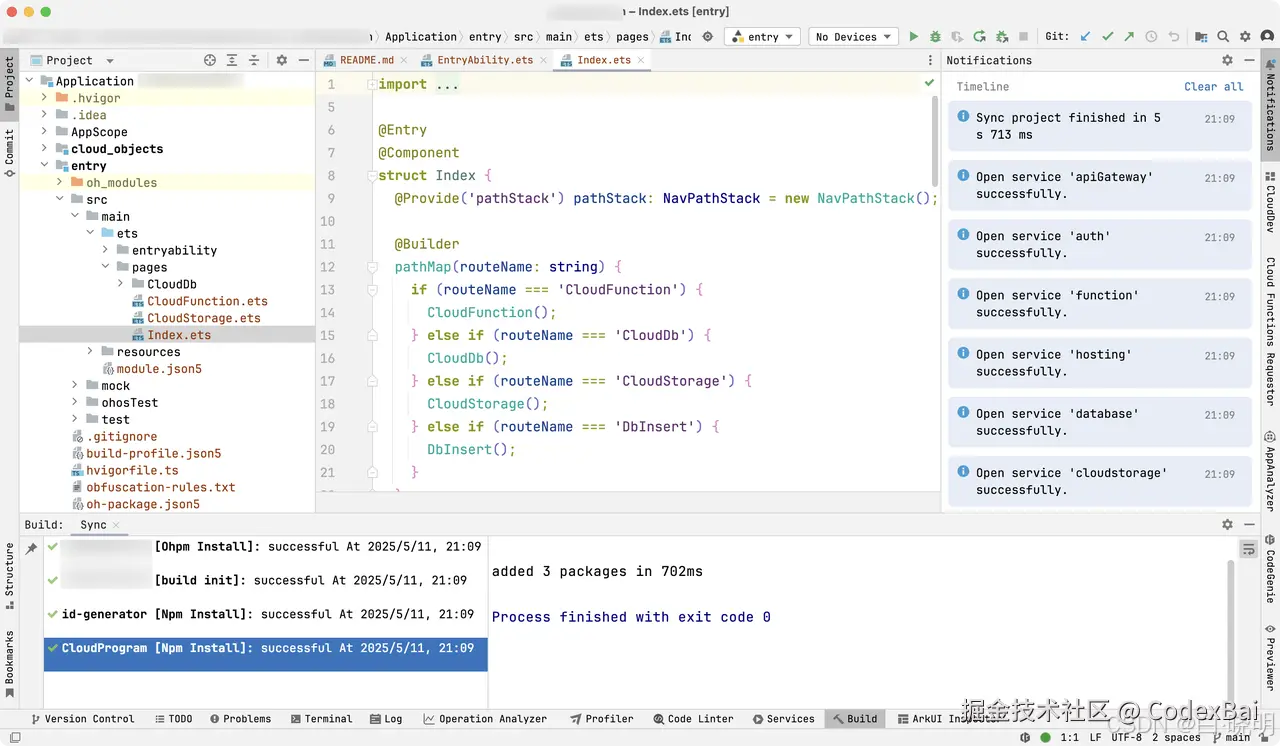
Task: Switch to the EntryAbility.ets editor tab
Action: [484, 60]
